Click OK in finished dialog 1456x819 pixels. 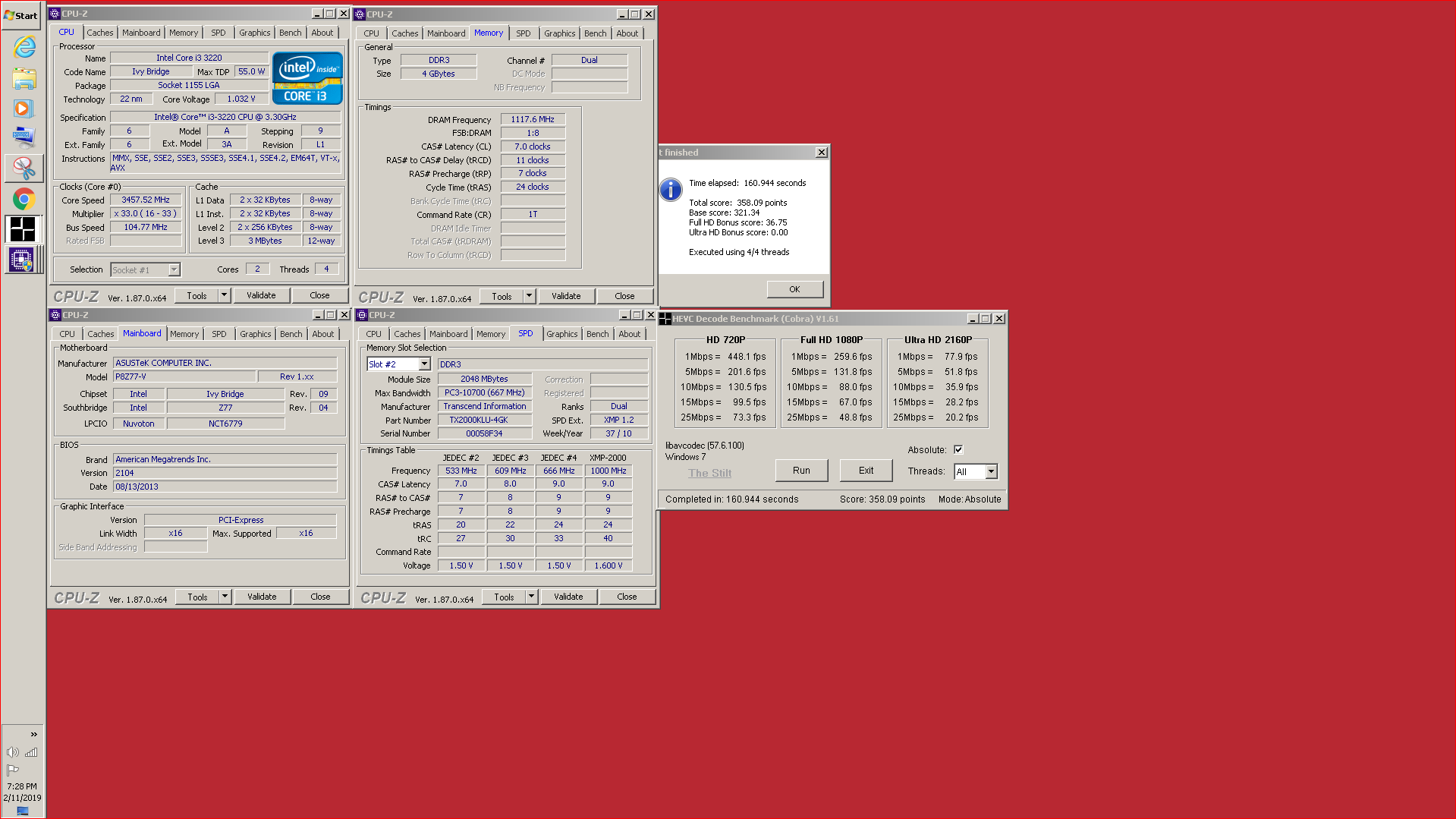pyautogui.click(x=794, y=289)
